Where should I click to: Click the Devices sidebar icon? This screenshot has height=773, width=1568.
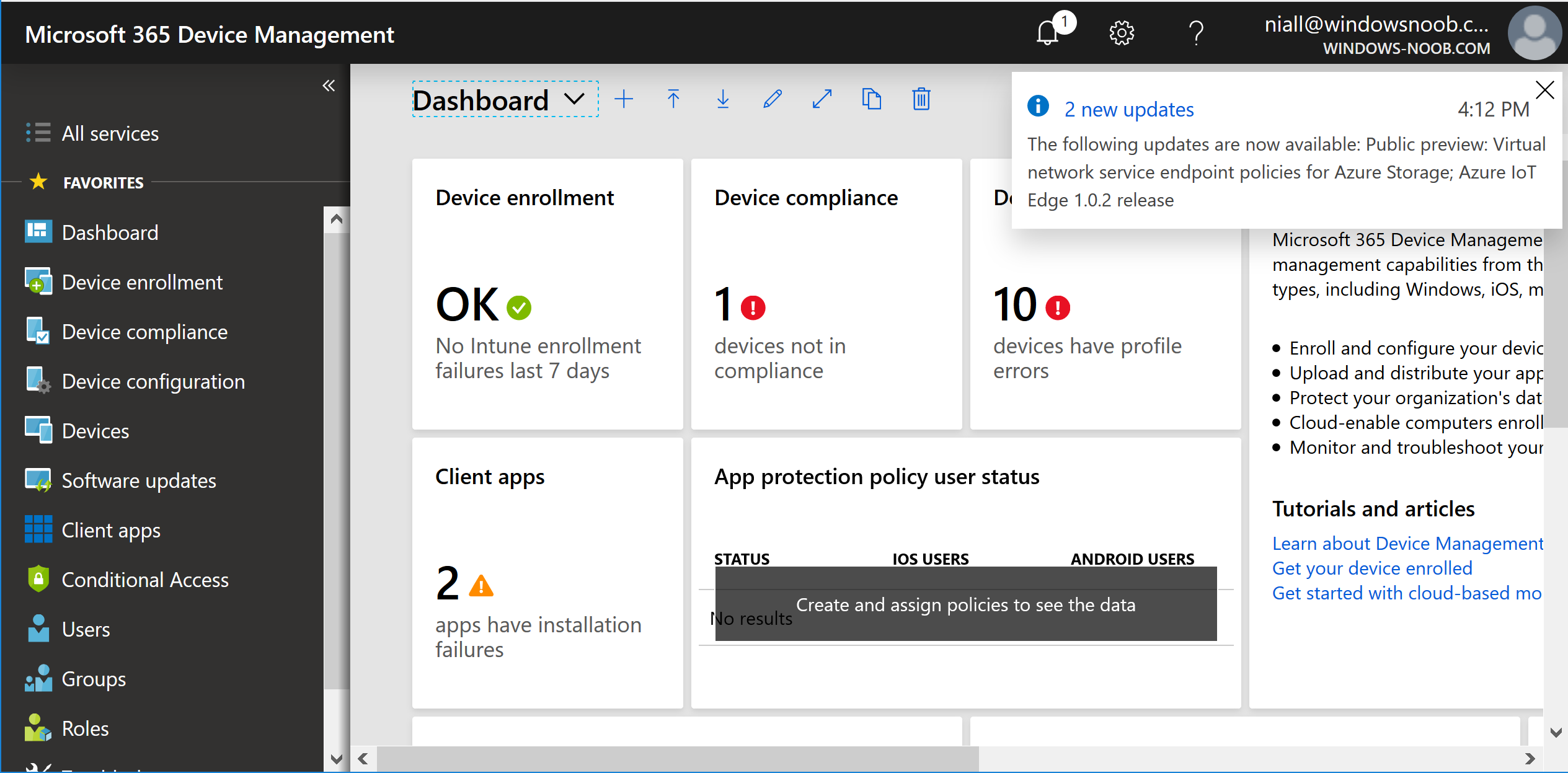click(38, 430)
